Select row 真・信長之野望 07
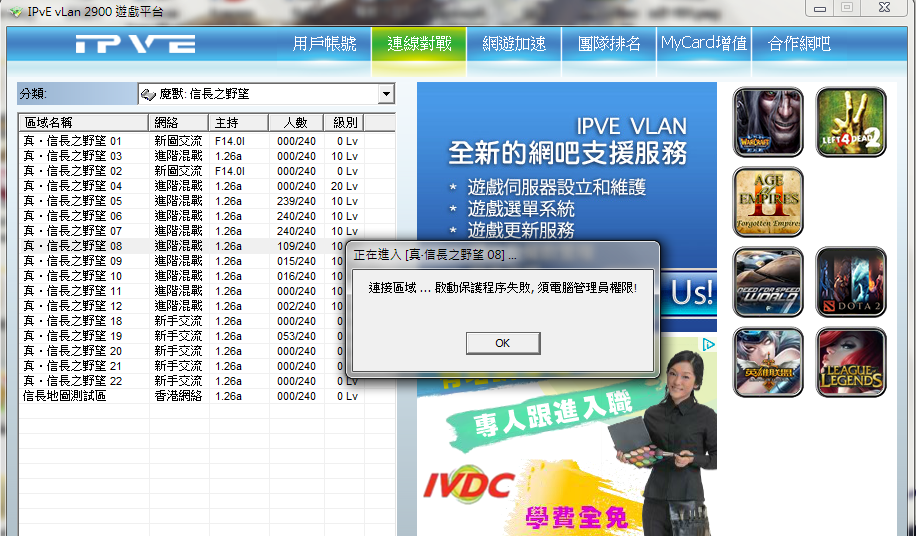 [207, 231]
